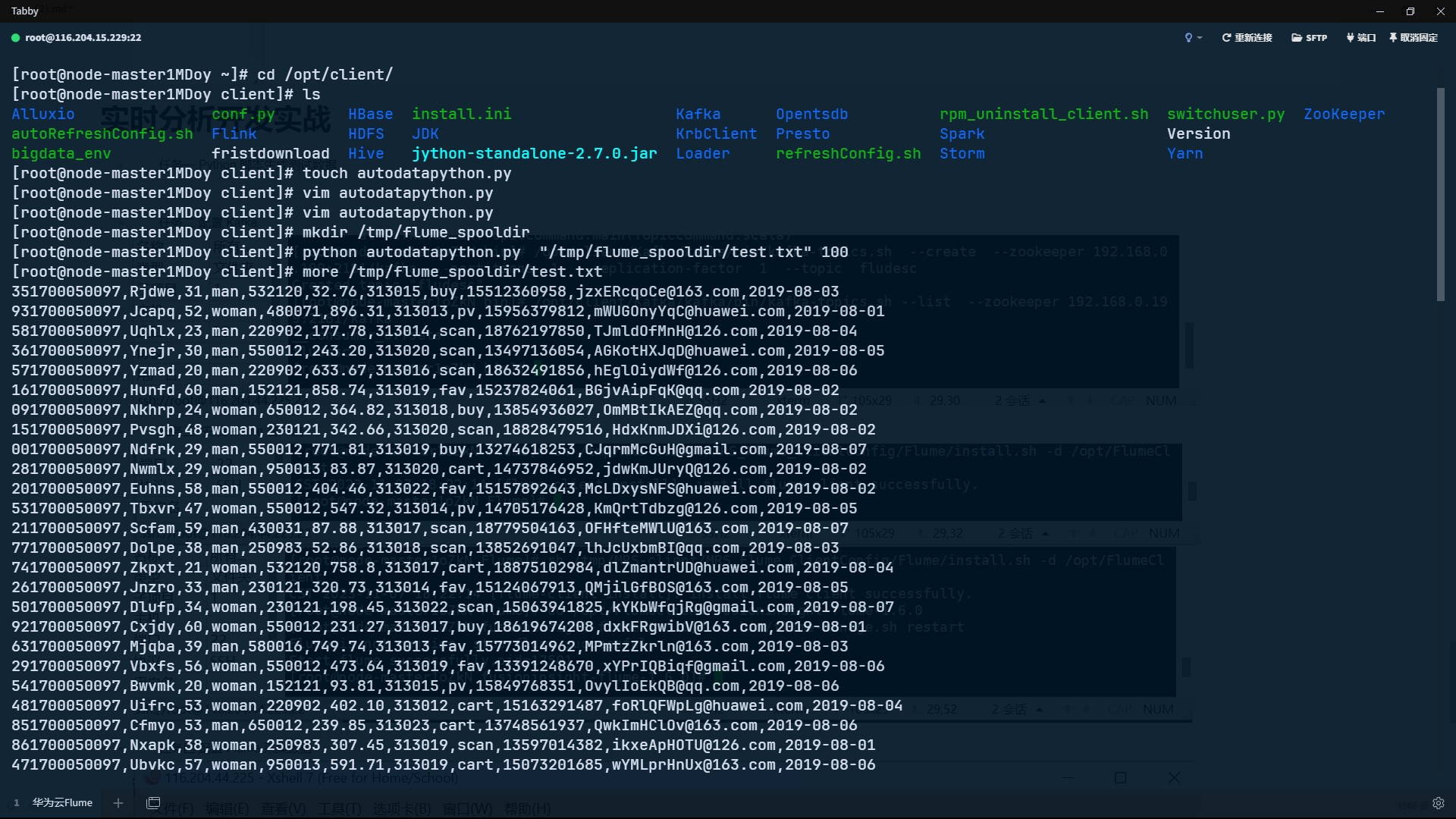Click the tab number 1 badge
The height and width of the screenshot is (819, 1456).
(x=17, y=802)
